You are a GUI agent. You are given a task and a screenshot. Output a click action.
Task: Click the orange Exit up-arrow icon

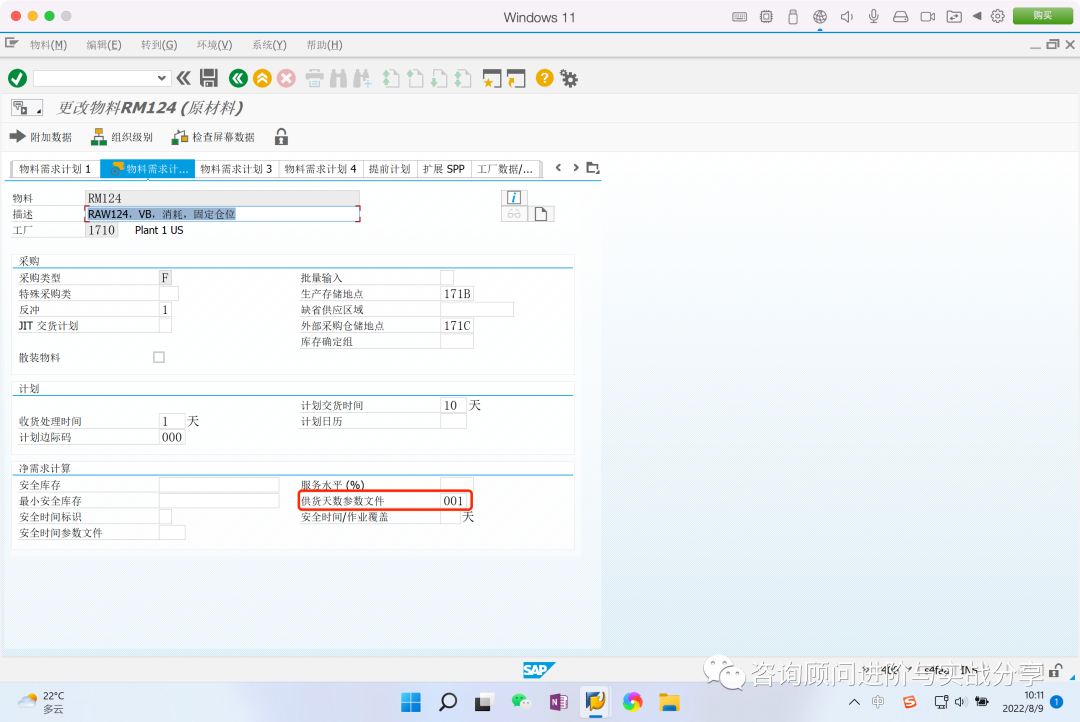point(262,79)
